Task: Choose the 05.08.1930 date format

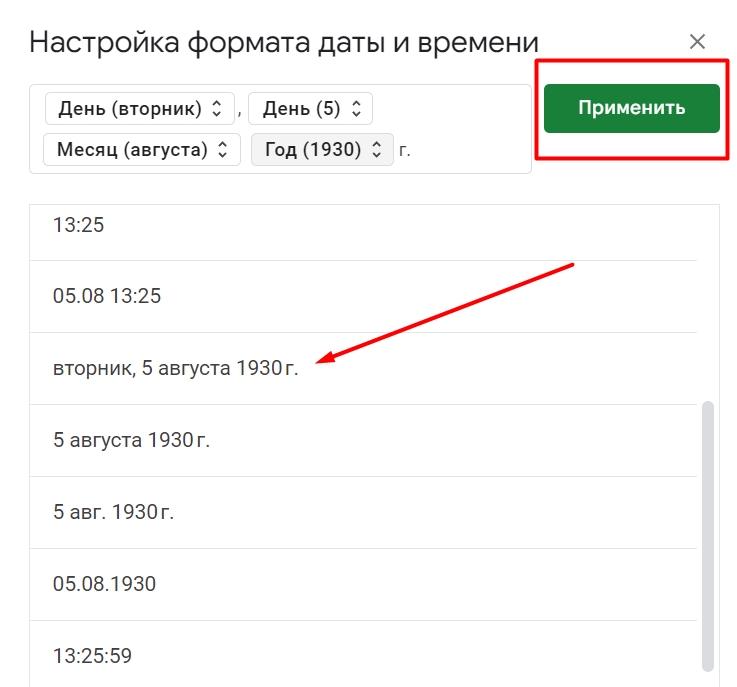Action: [x=104, y=584]
